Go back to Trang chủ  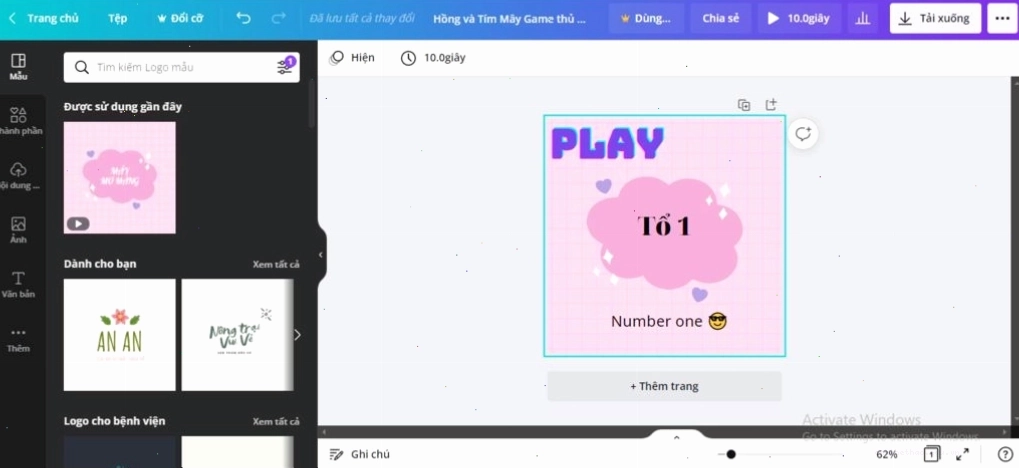(x=44, y=18)
